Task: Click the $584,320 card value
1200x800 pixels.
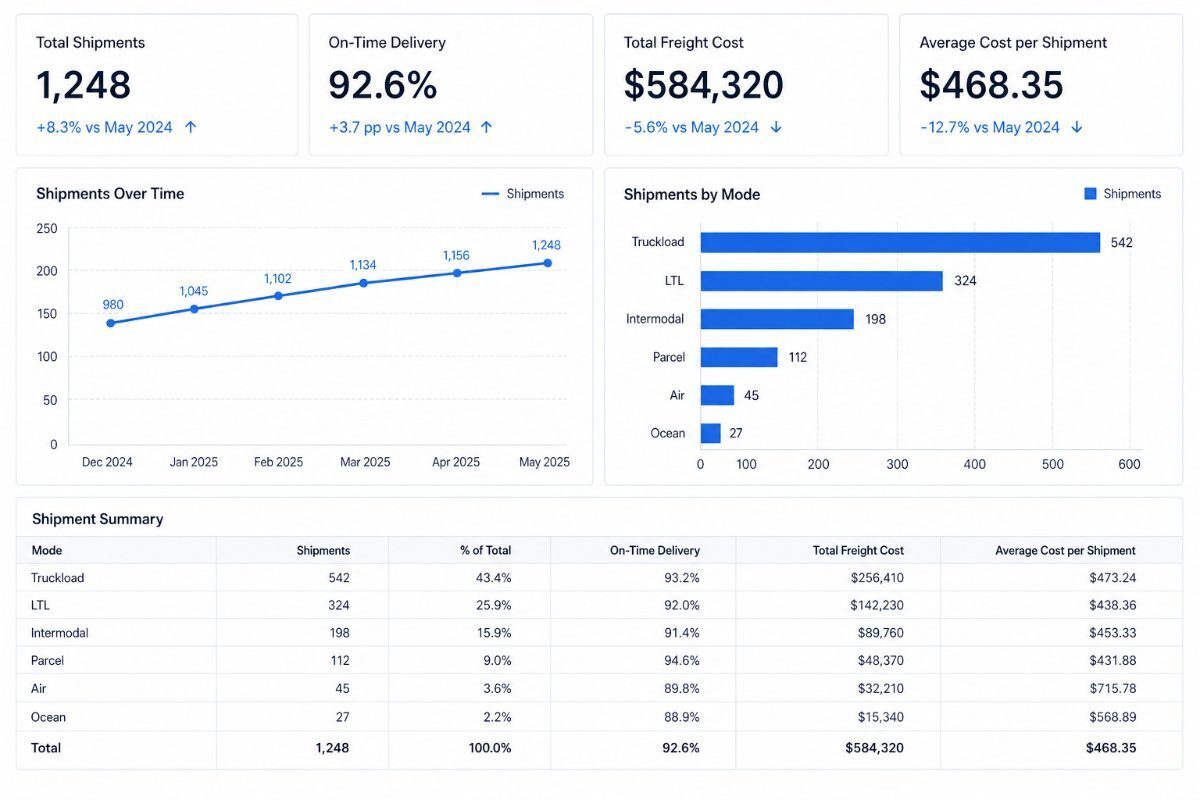Action: point(704,85)
